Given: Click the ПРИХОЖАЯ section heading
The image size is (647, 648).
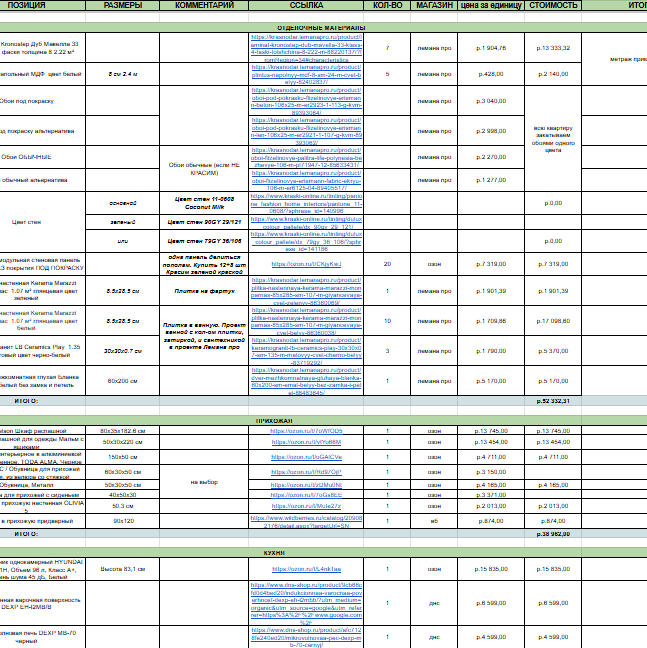Looking at the screenshot, I should [274, 421].
